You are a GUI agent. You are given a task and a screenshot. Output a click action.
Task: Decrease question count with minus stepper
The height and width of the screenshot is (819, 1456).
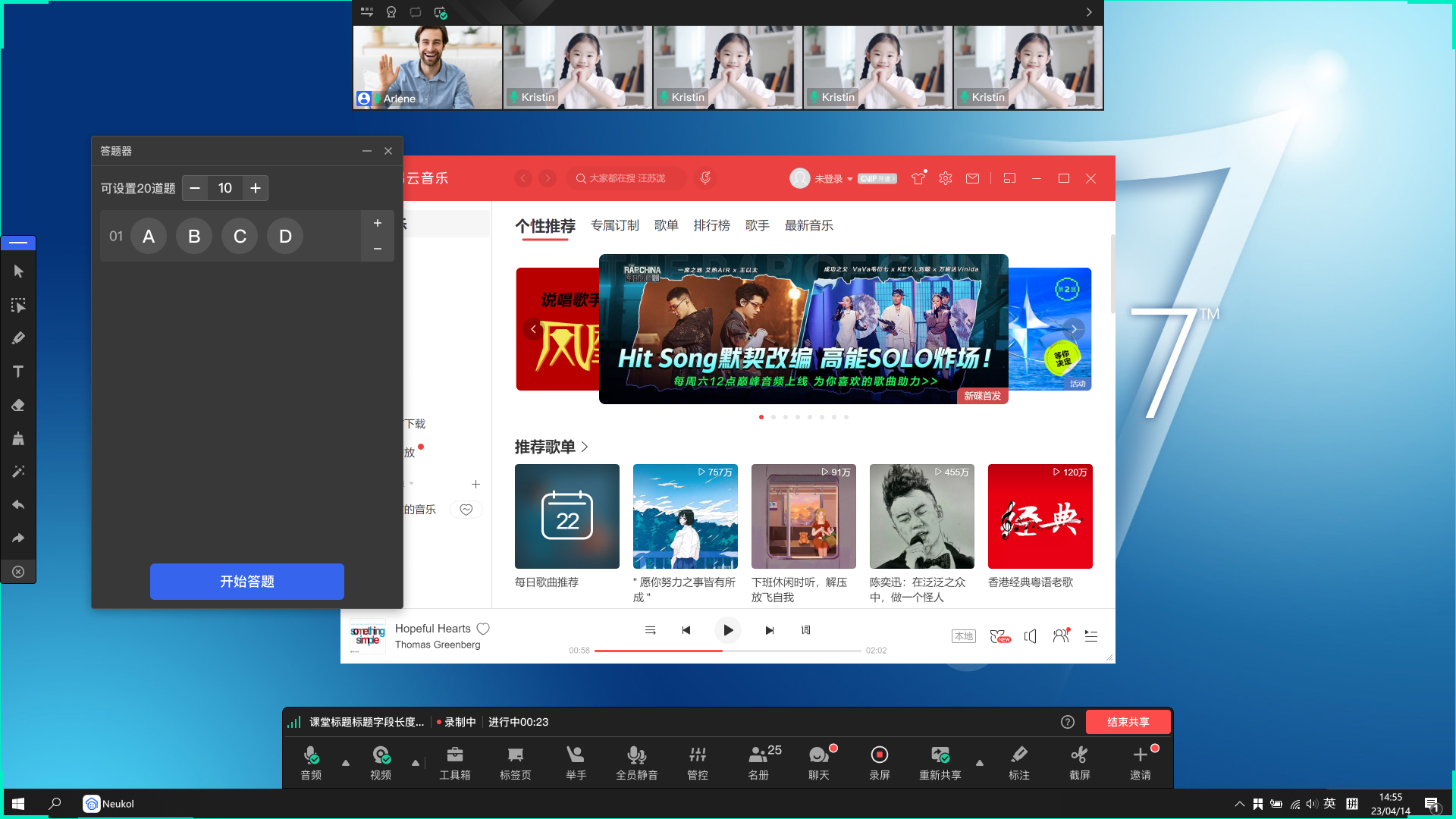pos(195,188)
